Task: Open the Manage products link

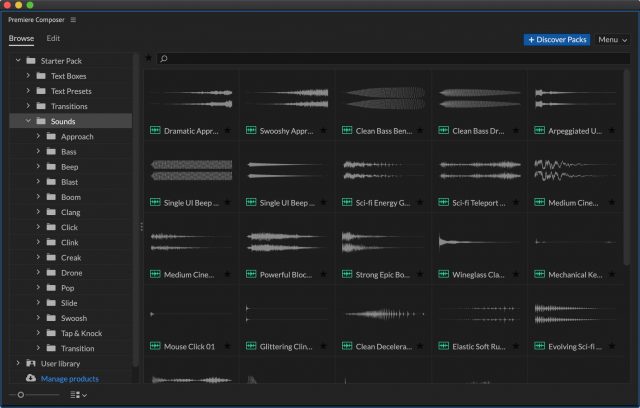Action: 69,379
